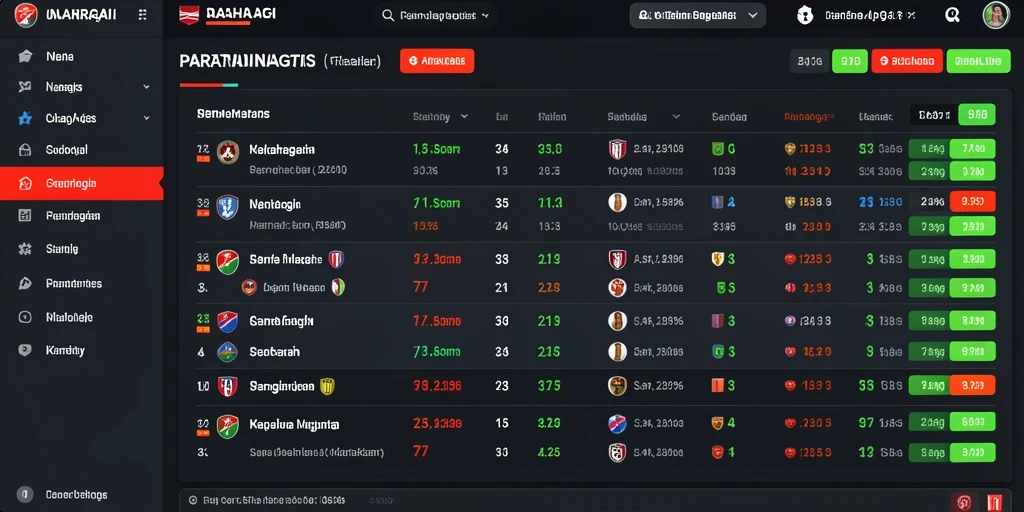
Task: Toggle the red odds button in Nentaogin row
Action: [972, 202]
